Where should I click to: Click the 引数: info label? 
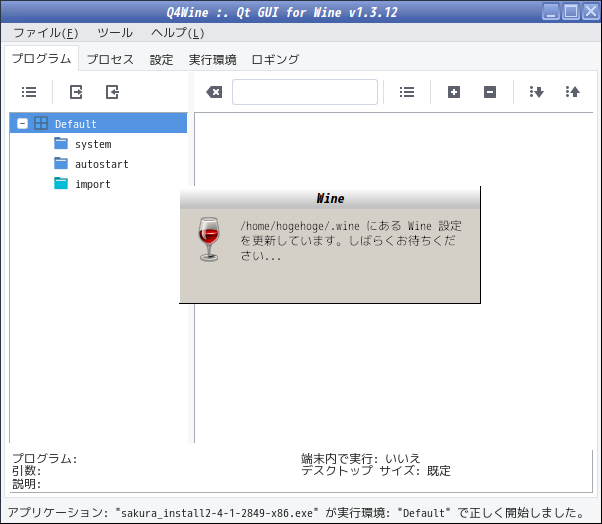point(26,471)
